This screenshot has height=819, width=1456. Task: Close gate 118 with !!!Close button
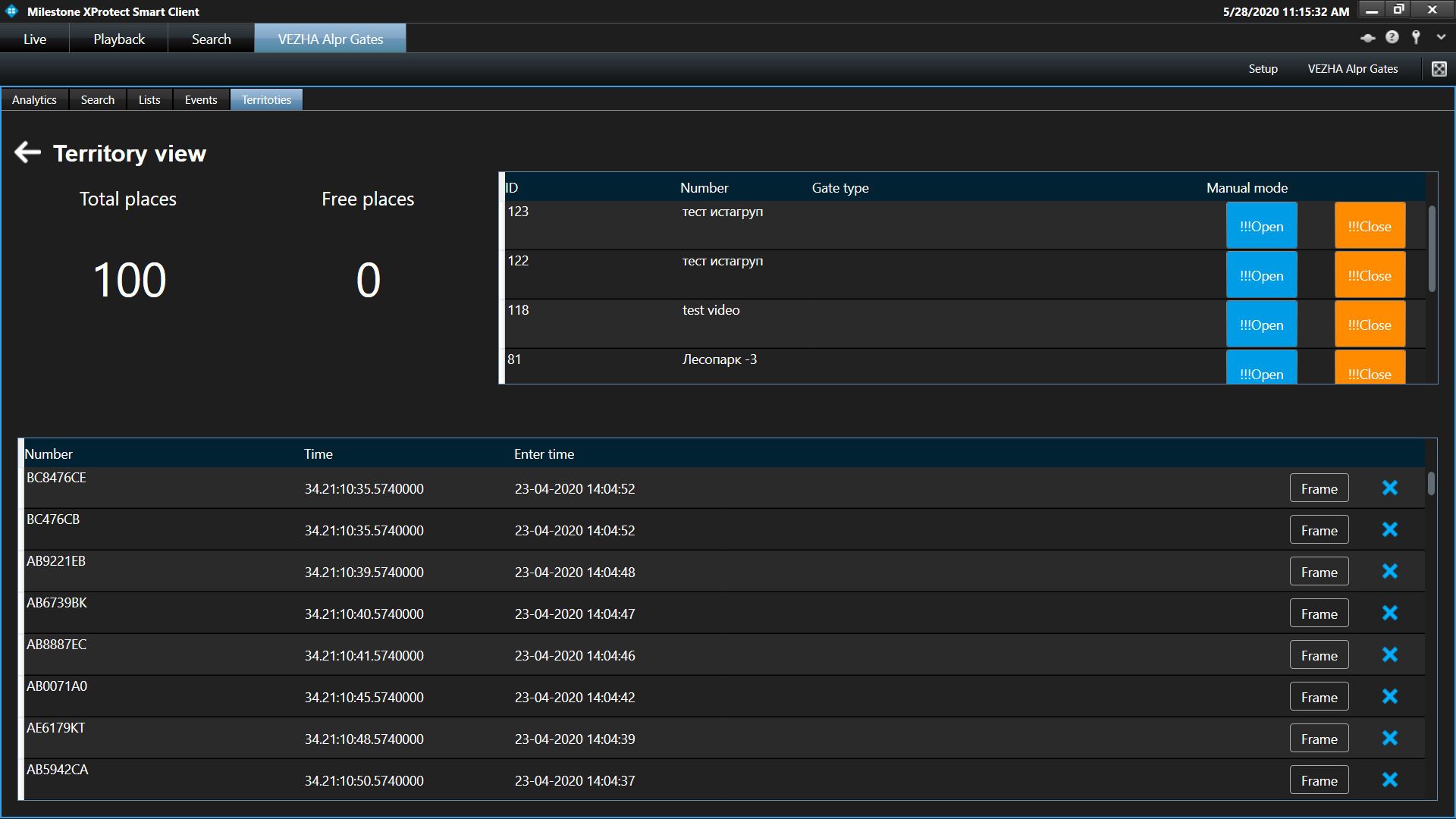(x=1370, y=325)
